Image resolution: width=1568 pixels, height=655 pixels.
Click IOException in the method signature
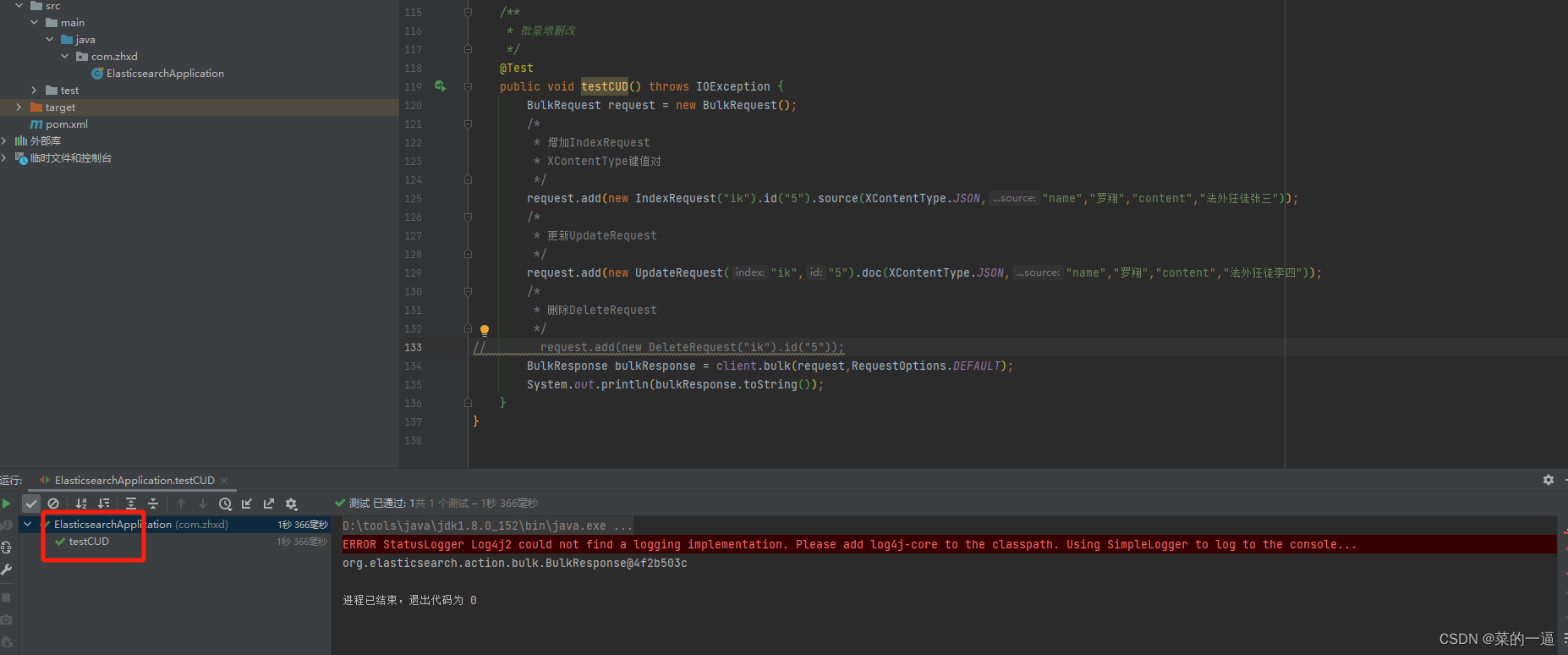pos(733,86)
